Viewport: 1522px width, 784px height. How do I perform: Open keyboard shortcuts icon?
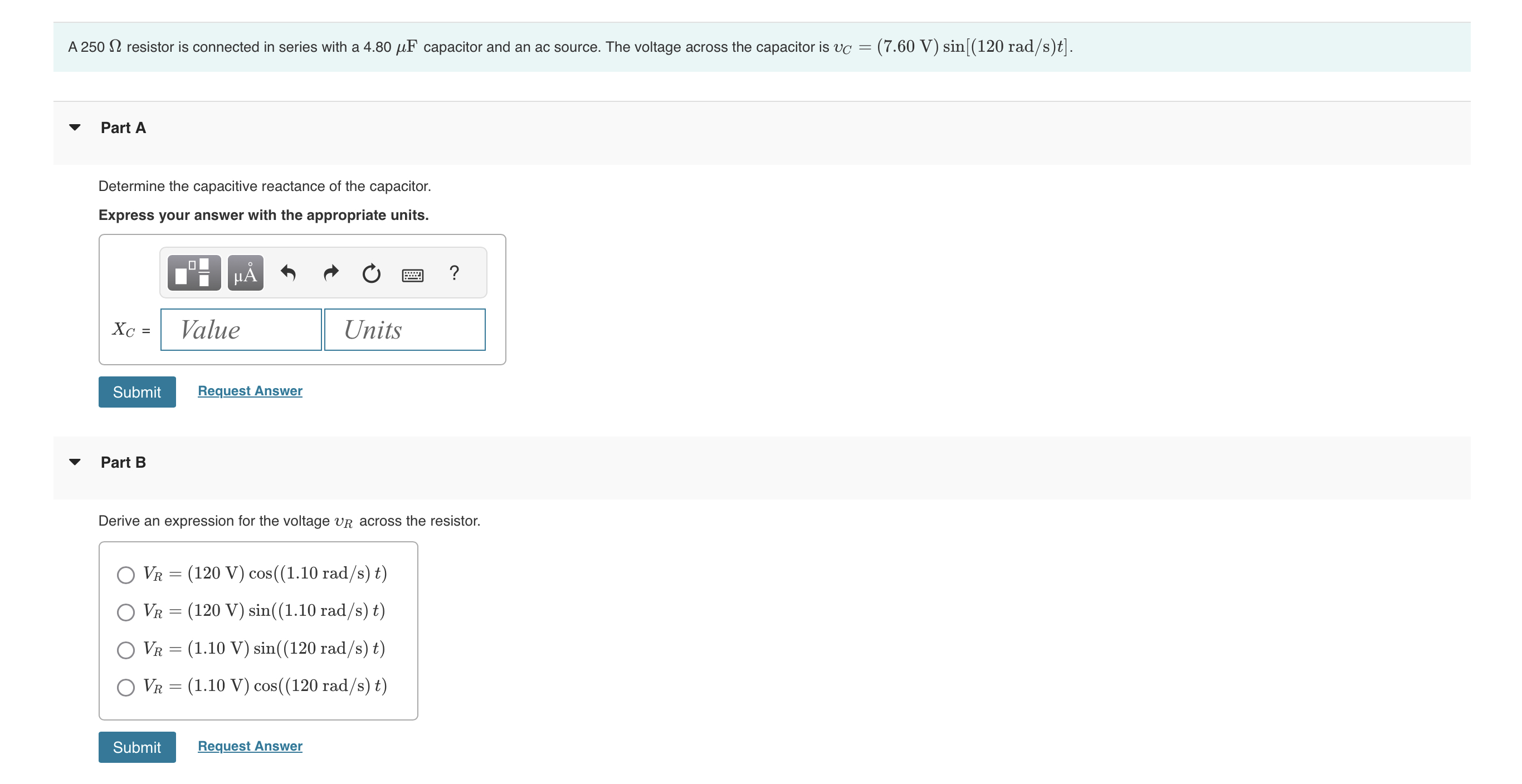coord(412,275)
